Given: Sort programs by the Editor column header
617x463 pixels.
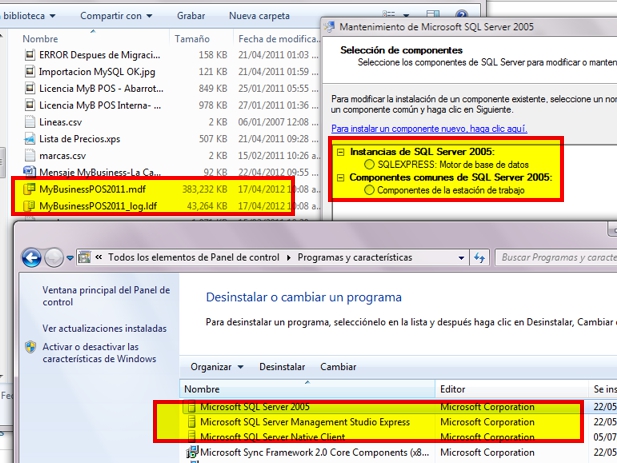Looking at the screenshot, I should 512,389.
